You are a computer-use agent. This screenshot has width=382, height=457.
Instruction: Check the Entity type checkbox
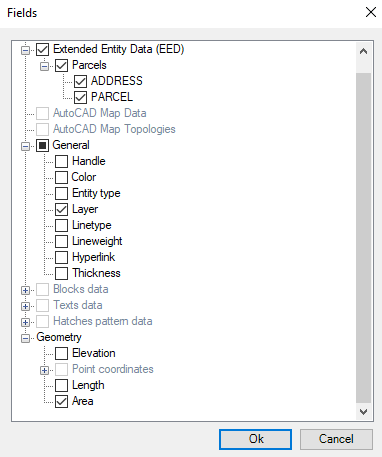[x=62, y=193]
